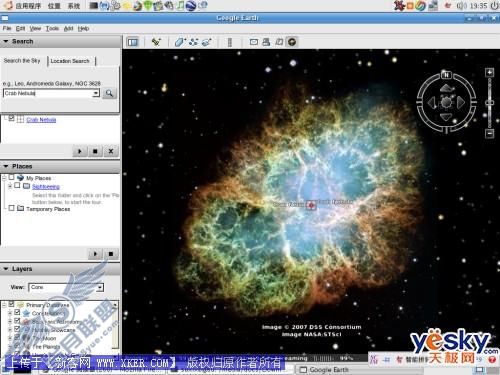Click the volume speaker icon in top panel

click(462, 6)
